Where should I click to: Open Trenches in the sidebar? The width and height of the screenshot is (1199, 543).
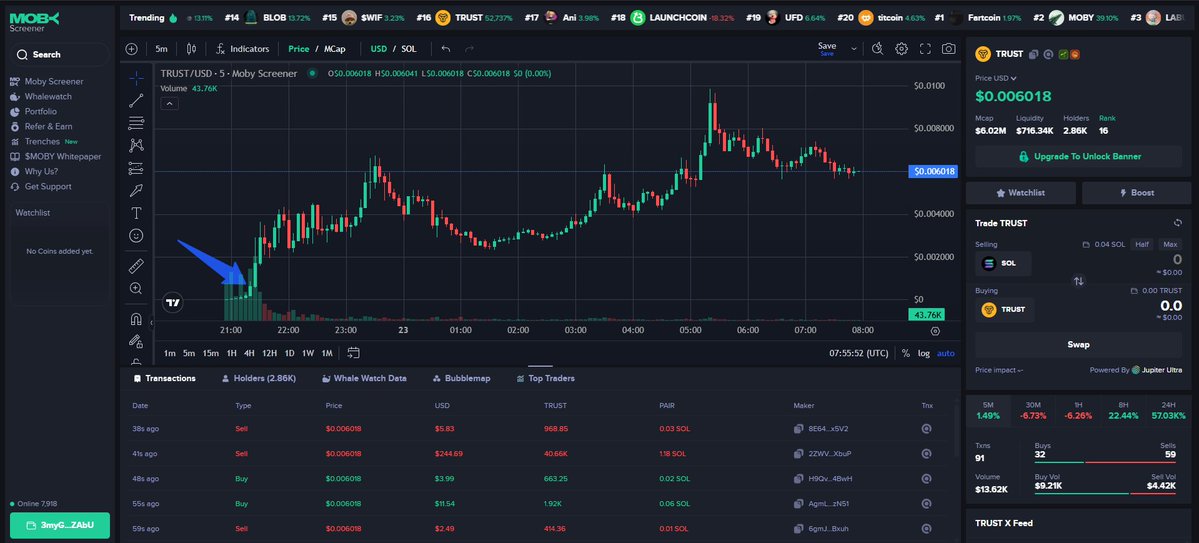pos(44,141)
